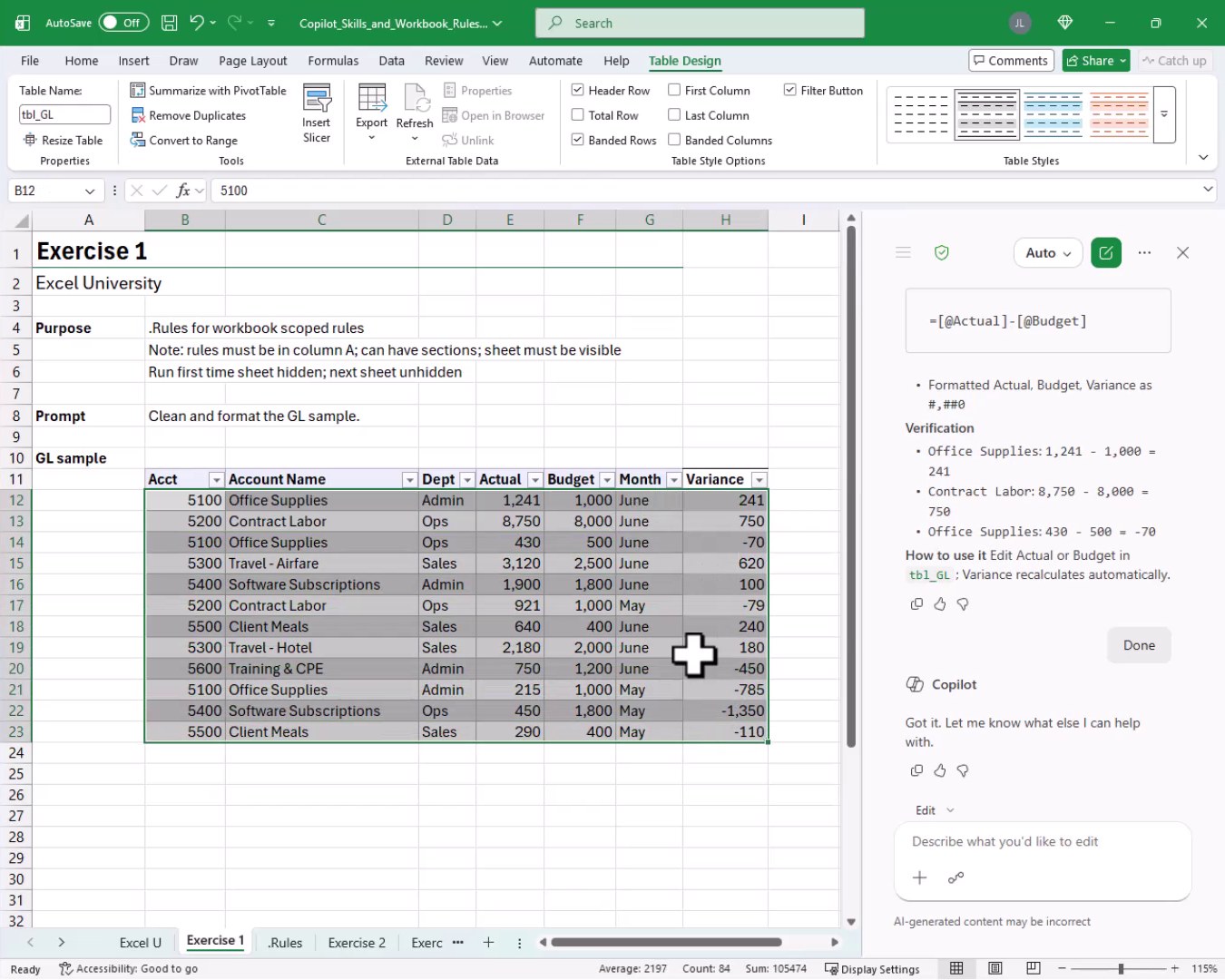Open the Automate ribbon tab
The height and width of the screenshot is (980, 1225).
pos(555,61)
